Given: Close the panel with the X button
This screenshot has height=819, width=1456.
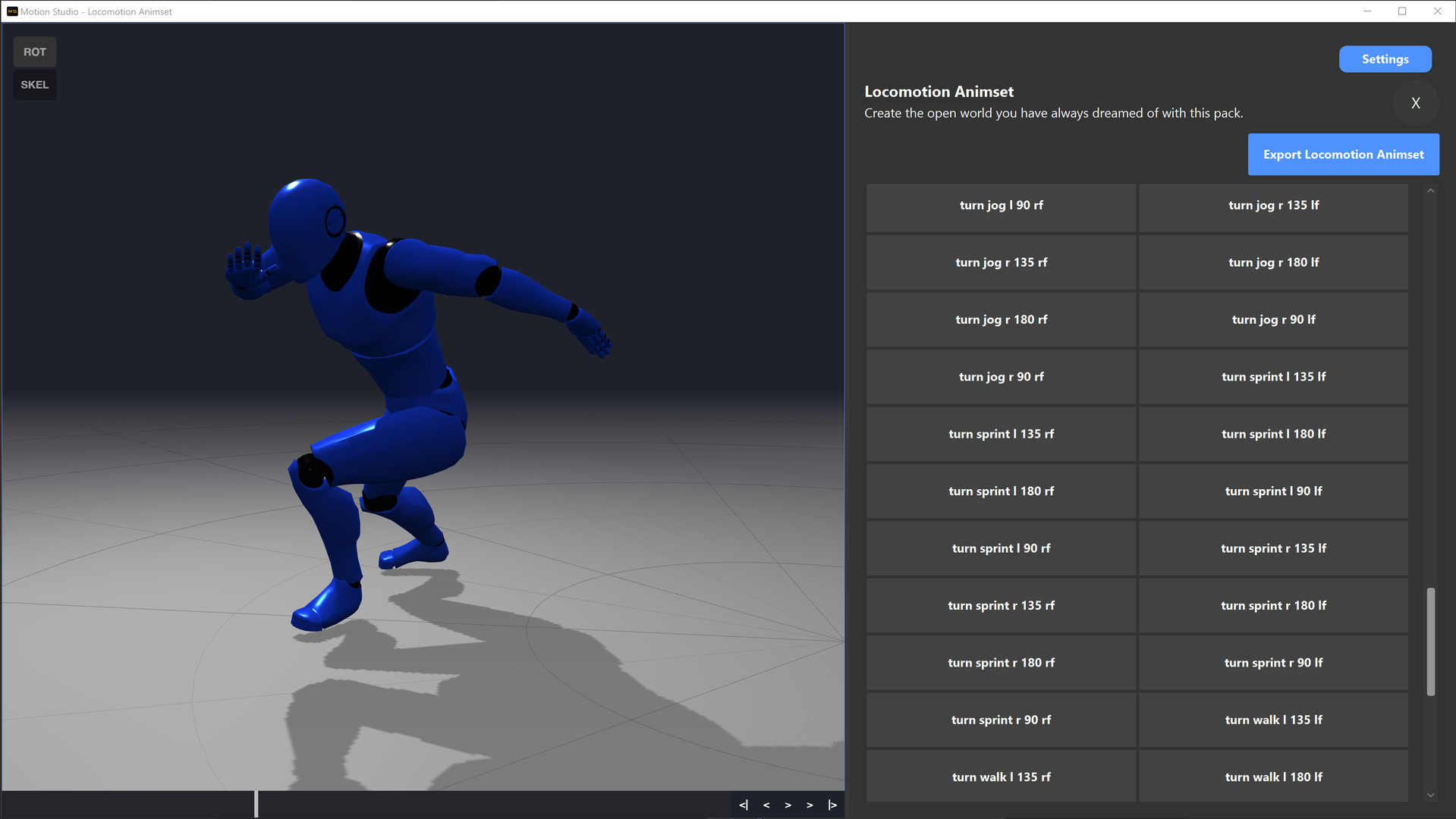Looking at the screenshot, I should pos(1415,103).
